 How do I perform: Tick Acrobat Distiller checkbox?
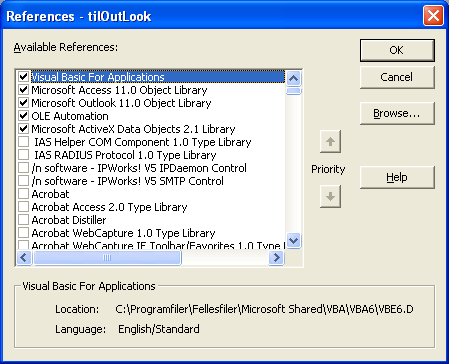click(x=23, y=220)
